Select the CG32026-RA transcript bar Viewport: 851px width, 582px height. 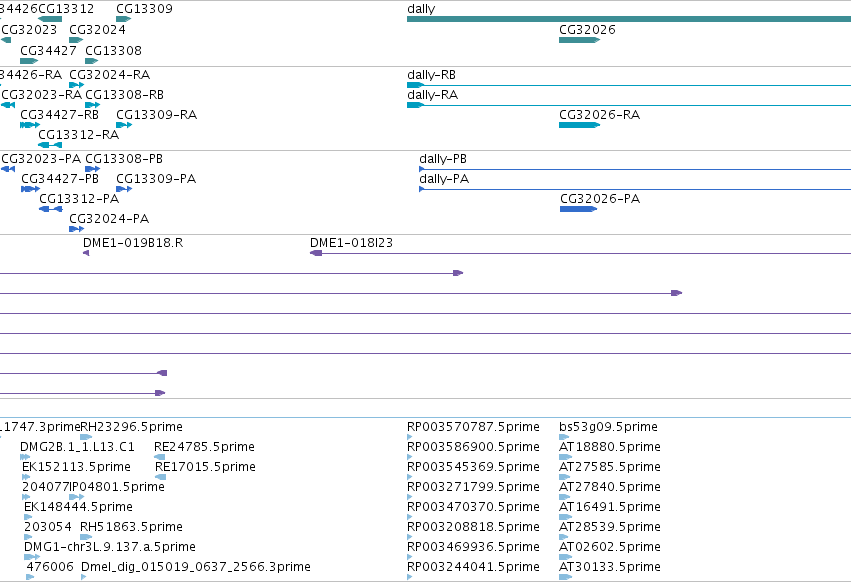579,125
